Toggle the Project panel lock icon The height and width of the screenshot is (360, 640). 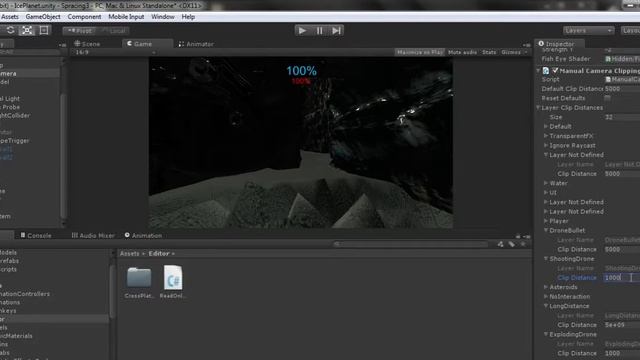[x=518, y=236]
